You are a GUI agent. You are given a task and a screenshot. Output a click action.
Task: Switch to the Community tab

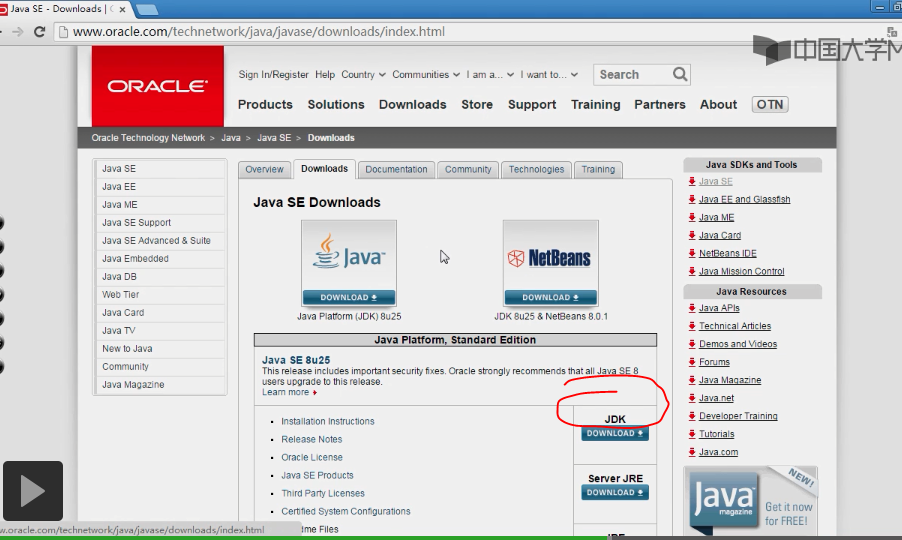click(468, 170)
